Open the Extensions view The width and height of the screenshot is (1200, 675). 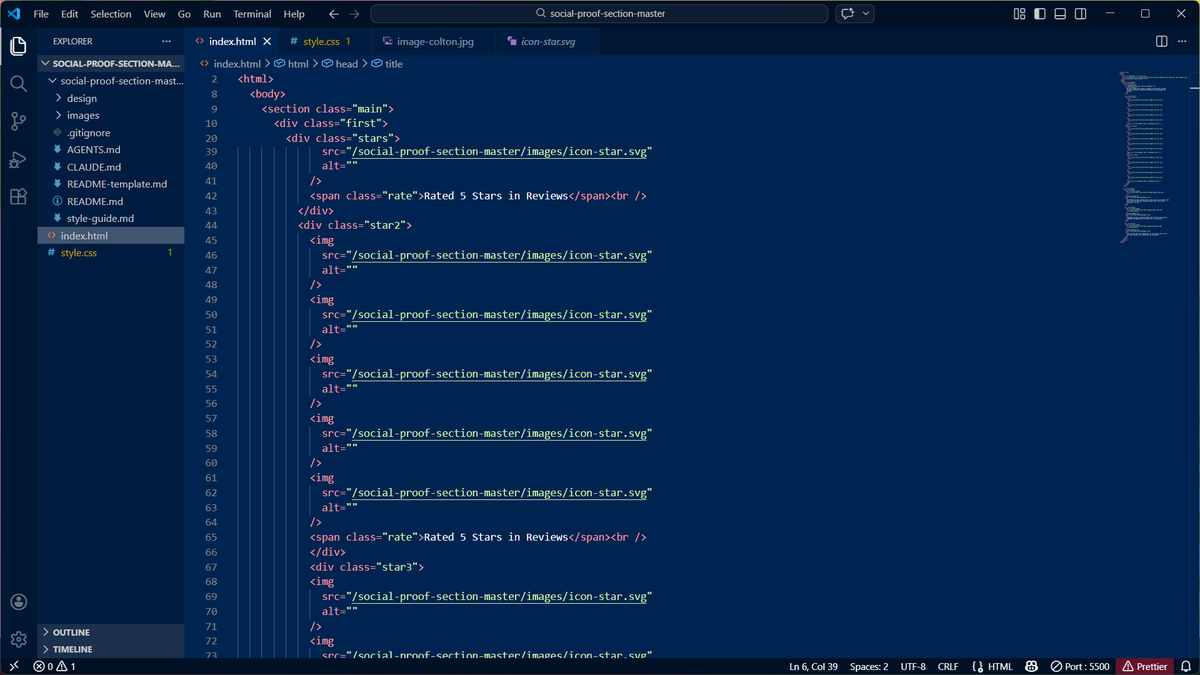point(18,197)
